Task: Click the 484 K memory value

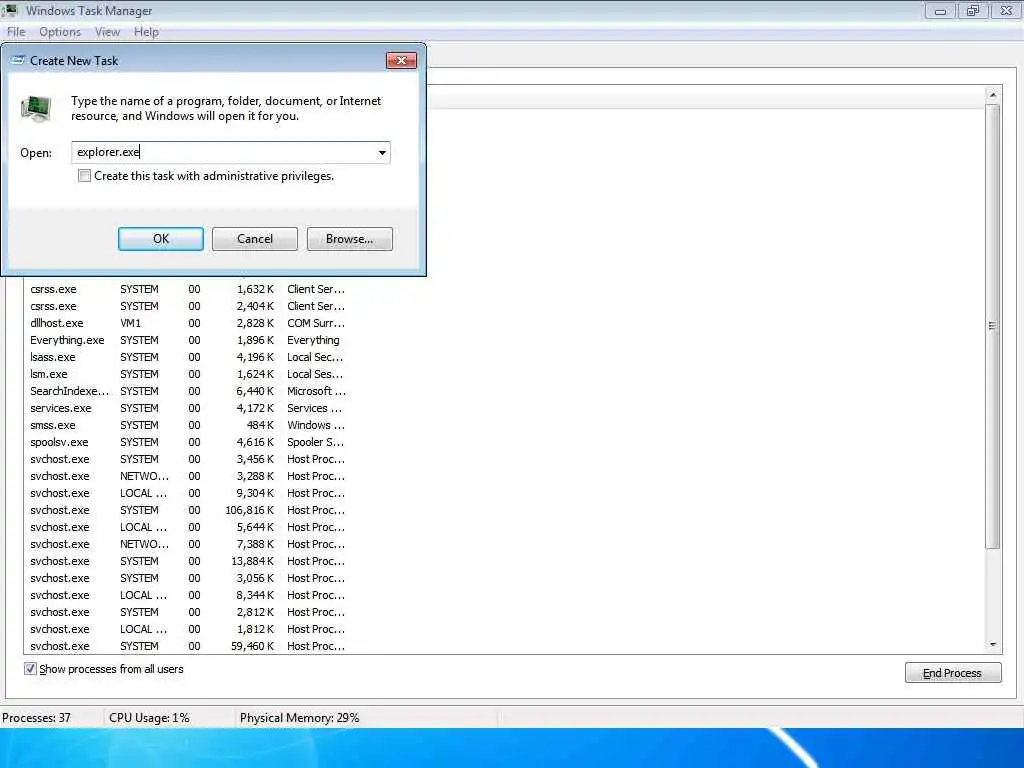Action: pos(261,425)
